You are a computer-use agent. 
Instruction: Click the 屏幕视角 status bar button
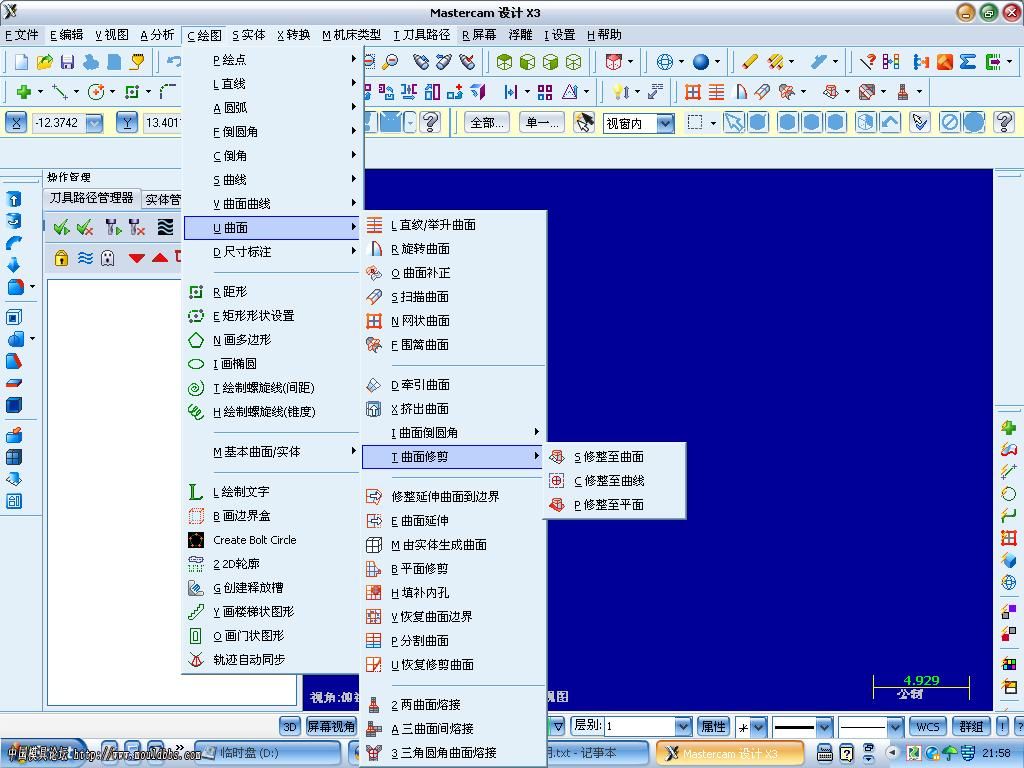click(330, 726)
